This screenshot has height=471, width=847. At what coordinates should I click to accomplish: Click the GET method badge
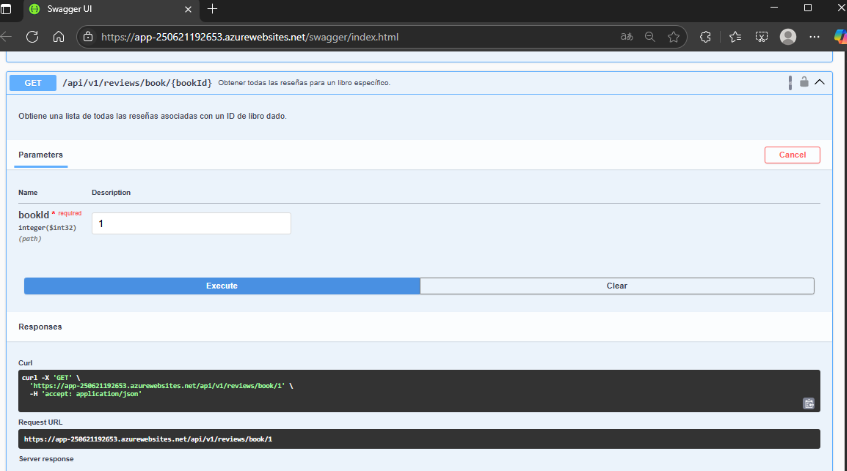33,83
